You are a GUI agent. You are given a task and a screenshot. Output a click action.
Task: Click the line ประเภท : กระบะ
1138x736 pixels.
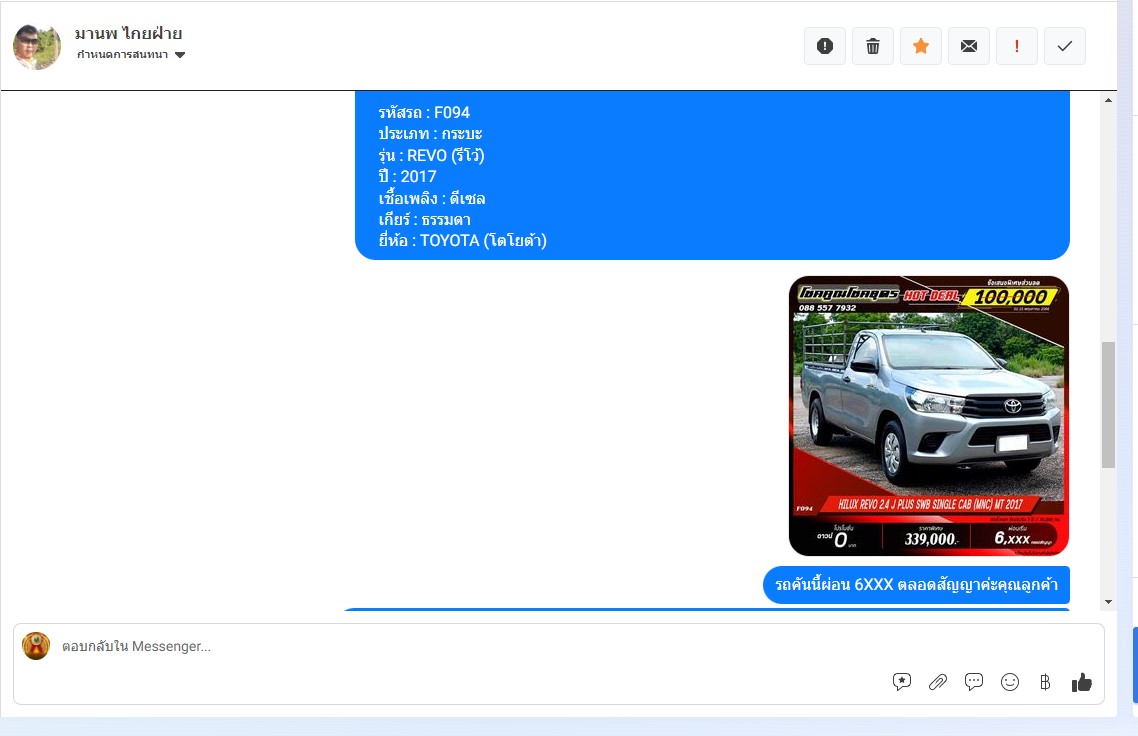[430, 134]
